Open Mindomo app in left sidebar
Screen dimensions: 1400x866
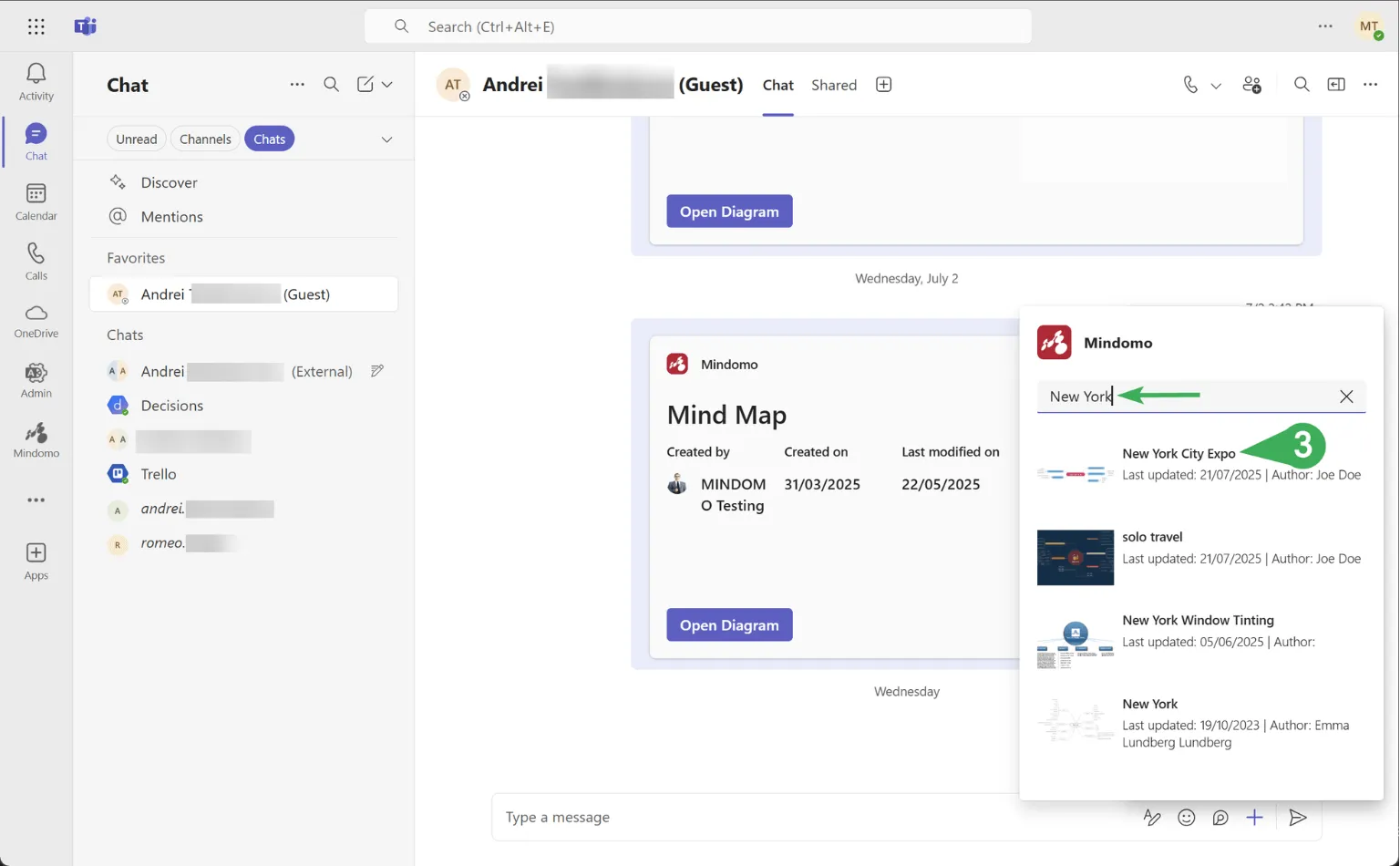pos(36,440)
